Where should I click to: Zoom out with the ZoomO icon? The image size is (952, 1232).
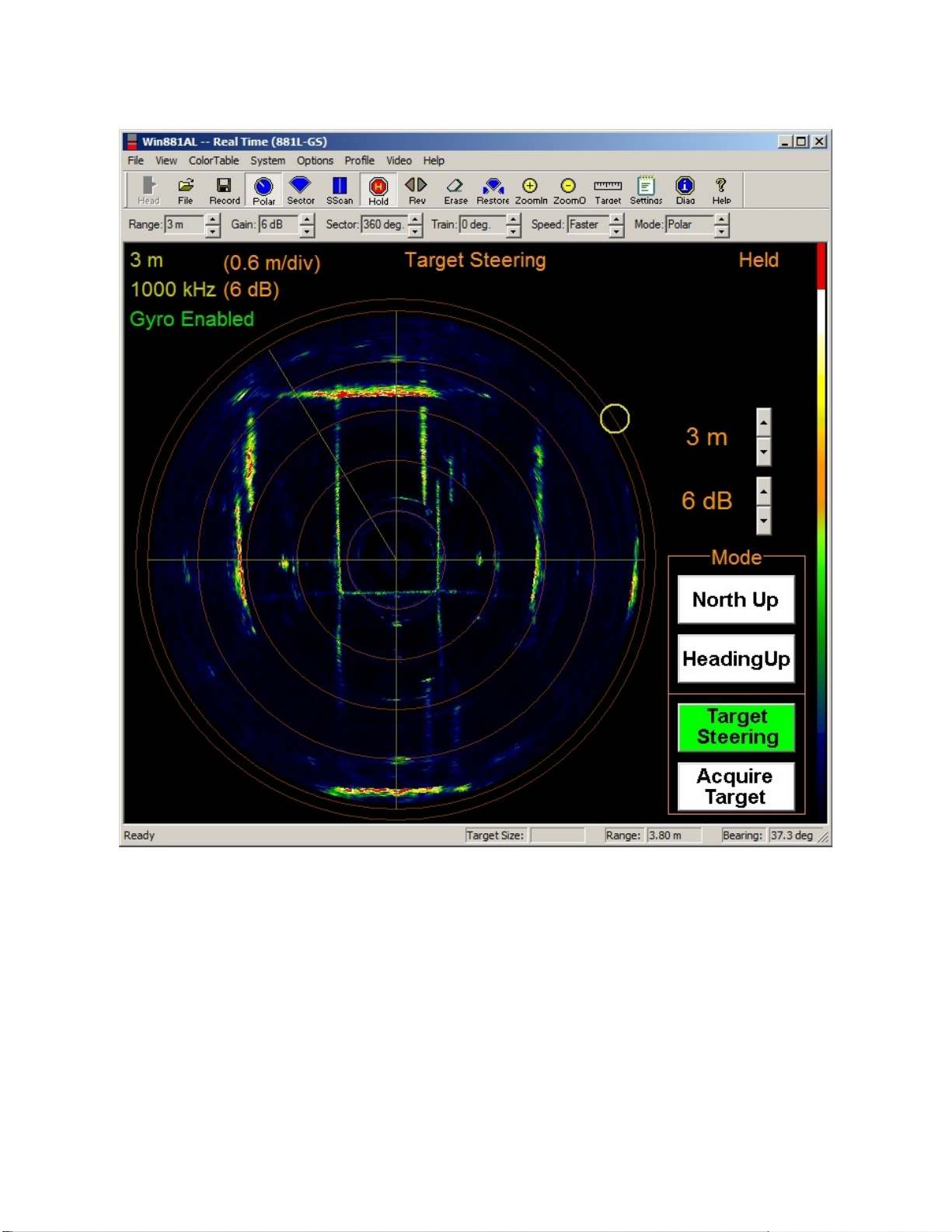tap(569, 190)
